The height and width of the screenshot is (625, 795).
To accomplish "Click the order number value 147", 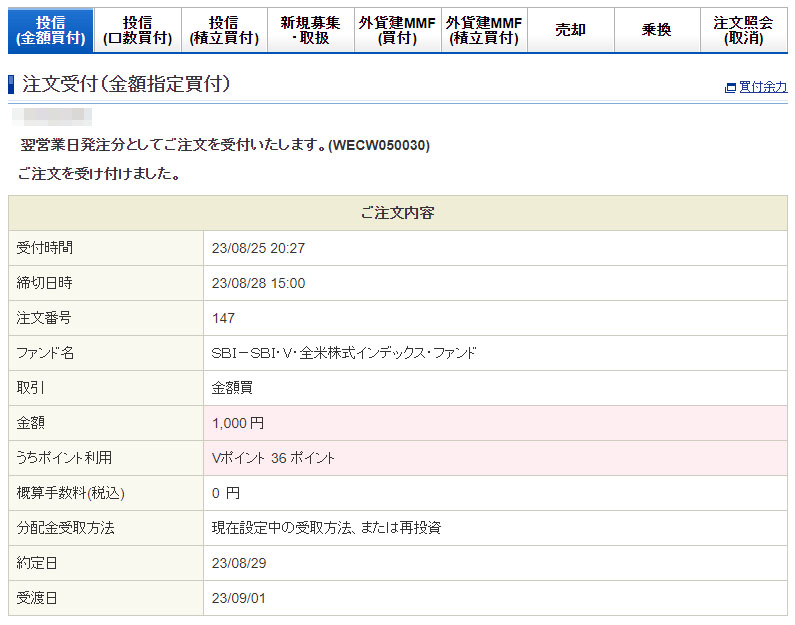I will tap(224, 318).
